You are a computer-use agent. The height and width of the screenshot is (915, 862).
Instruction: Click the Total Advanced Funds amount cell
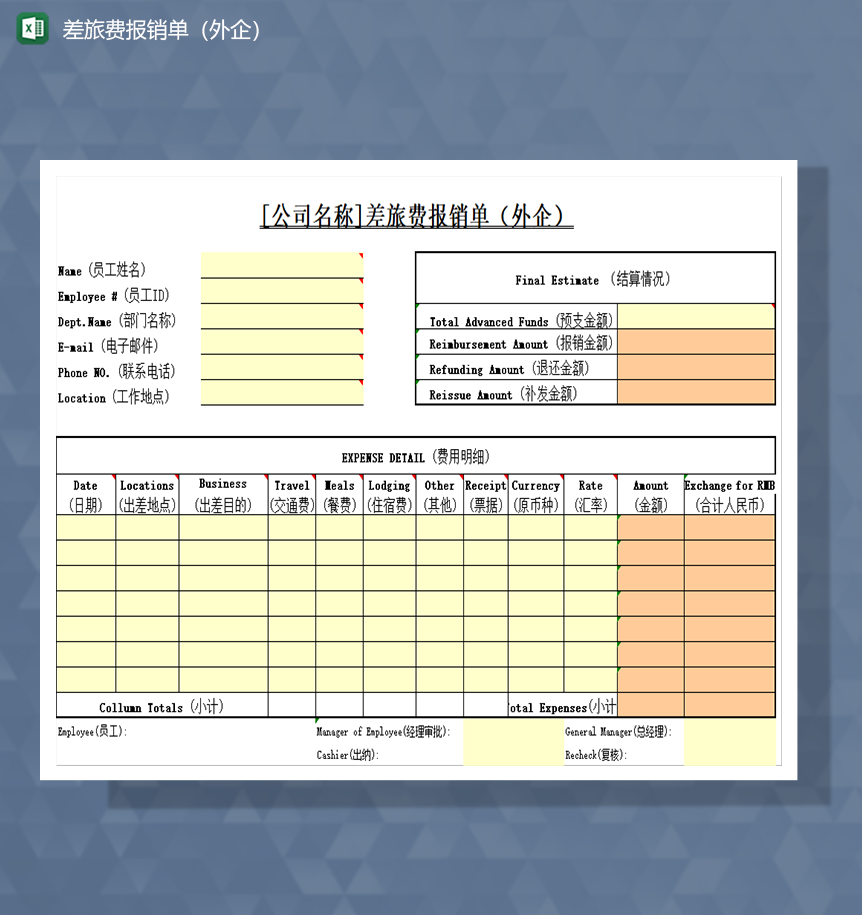696,316
